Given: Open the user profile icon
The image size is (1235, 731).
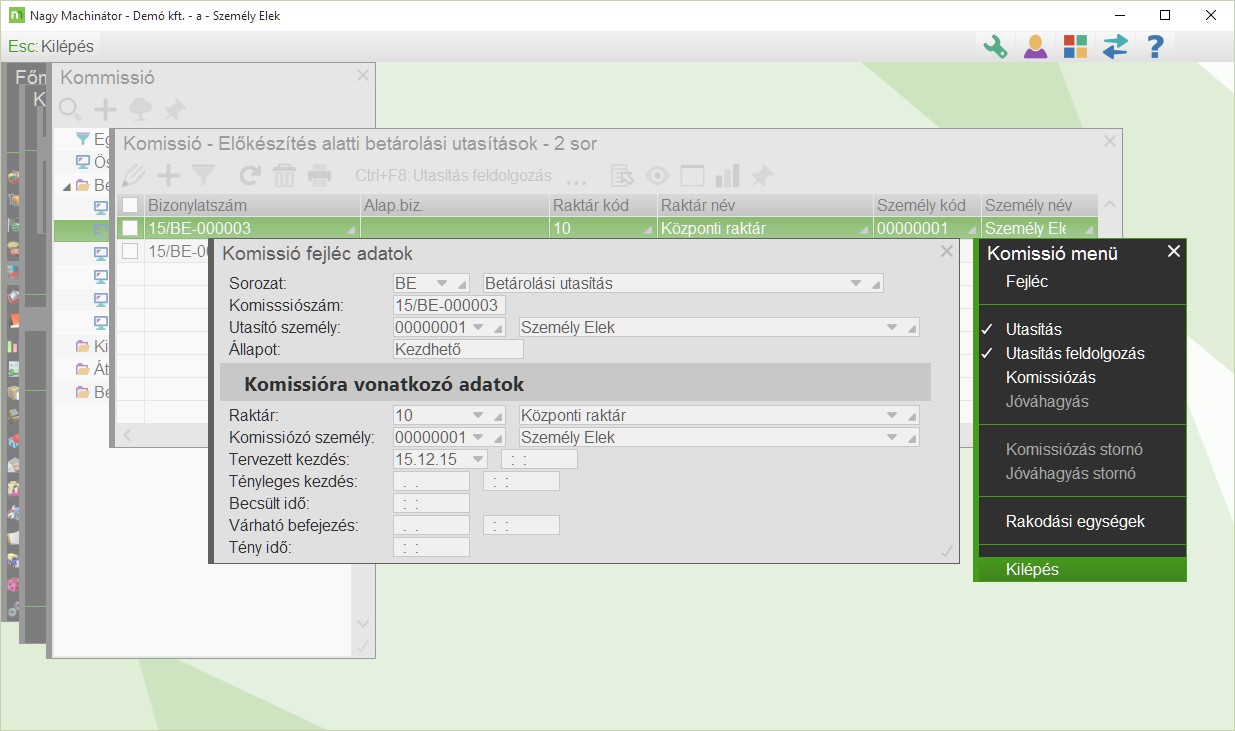Looking at the screenshot, I should [1035, 46].
